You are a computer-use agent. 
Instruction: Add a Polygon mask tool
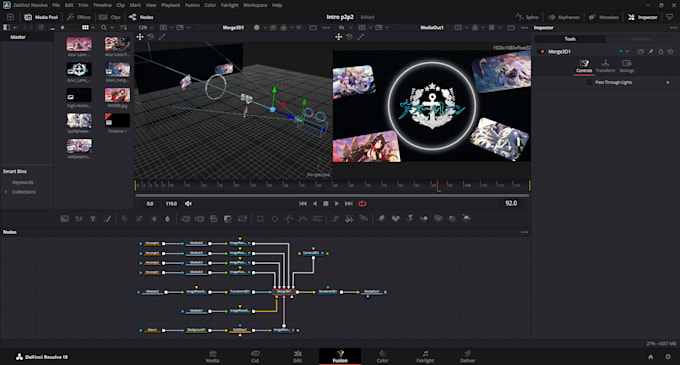pyautogui.click(x=289, y=219)
